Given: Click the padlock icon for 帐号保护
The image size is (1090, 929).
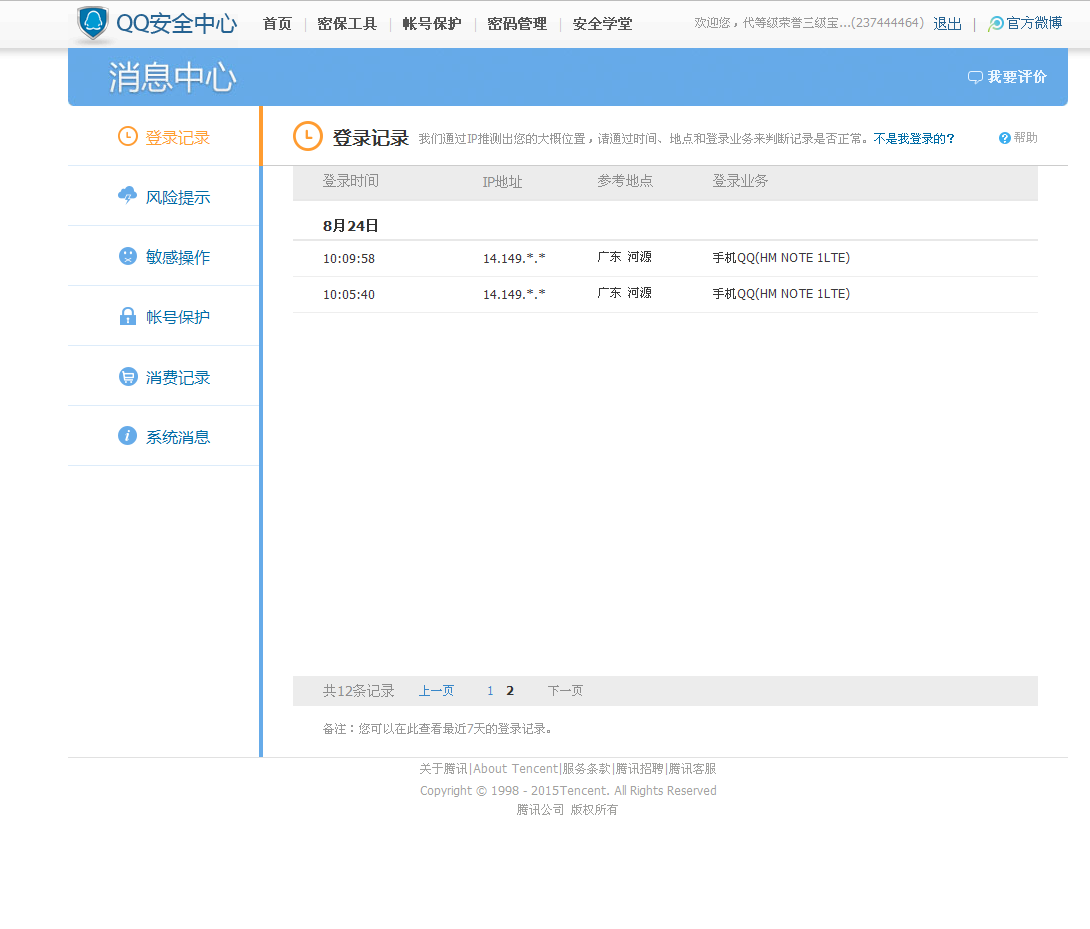Looking at the screenshot, I should pos(128,316).
